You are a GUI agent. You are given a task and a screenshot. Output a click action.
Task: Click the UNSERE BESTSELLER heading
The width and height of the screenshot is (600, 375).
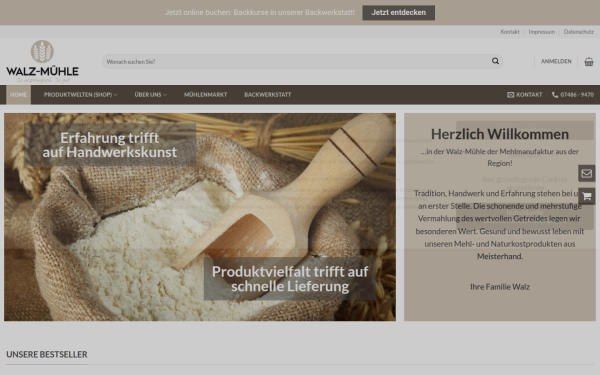47,354
